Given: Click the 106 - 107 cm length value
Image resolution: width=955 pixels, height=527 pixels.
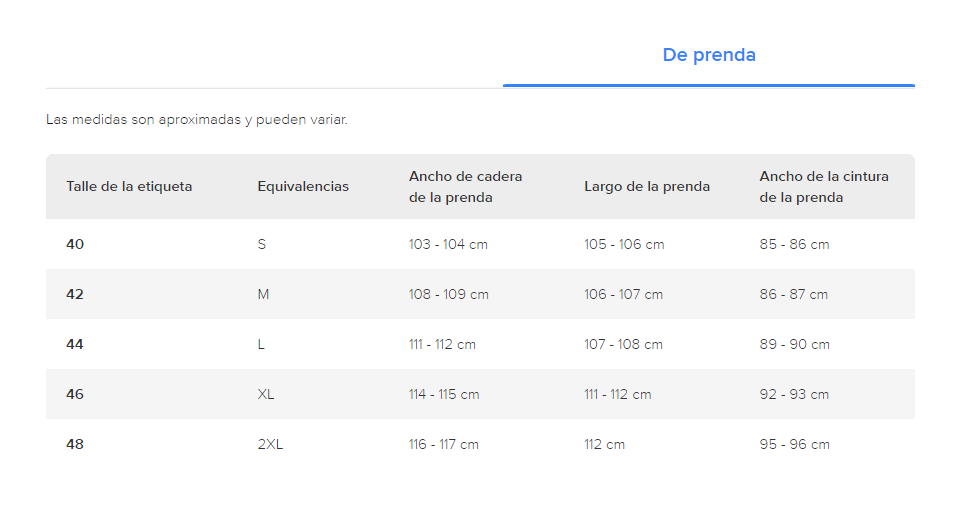Looking at the screenshot, I should click(x=623, y=294).
